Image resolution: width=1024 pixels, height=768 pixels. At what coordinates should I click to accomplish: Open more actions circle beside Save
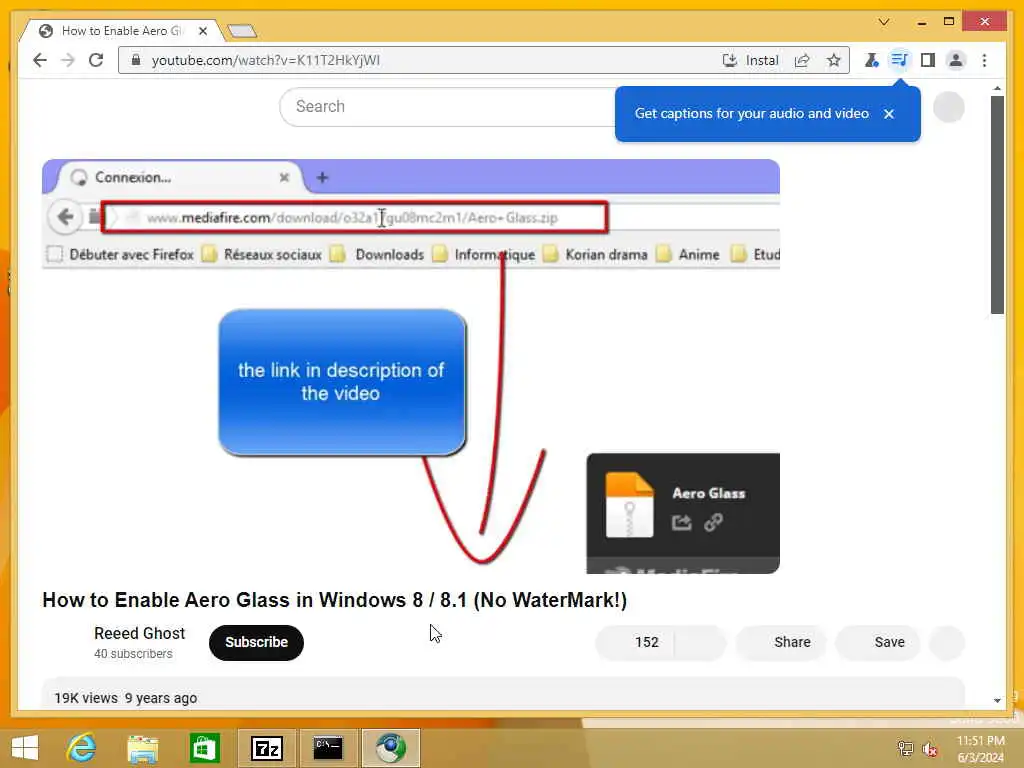pos(947,643)
